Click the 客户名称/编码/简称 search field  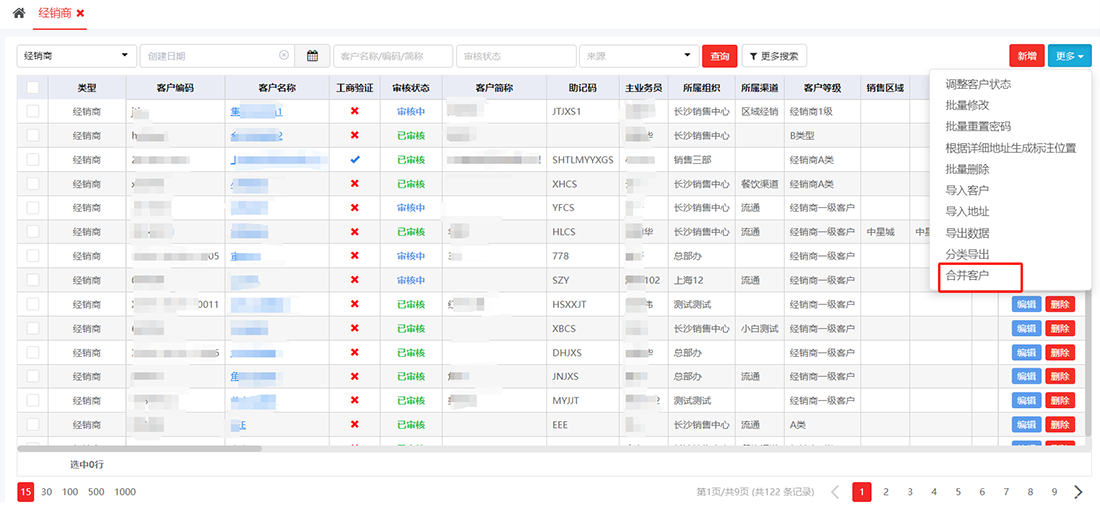pos(392,56)
